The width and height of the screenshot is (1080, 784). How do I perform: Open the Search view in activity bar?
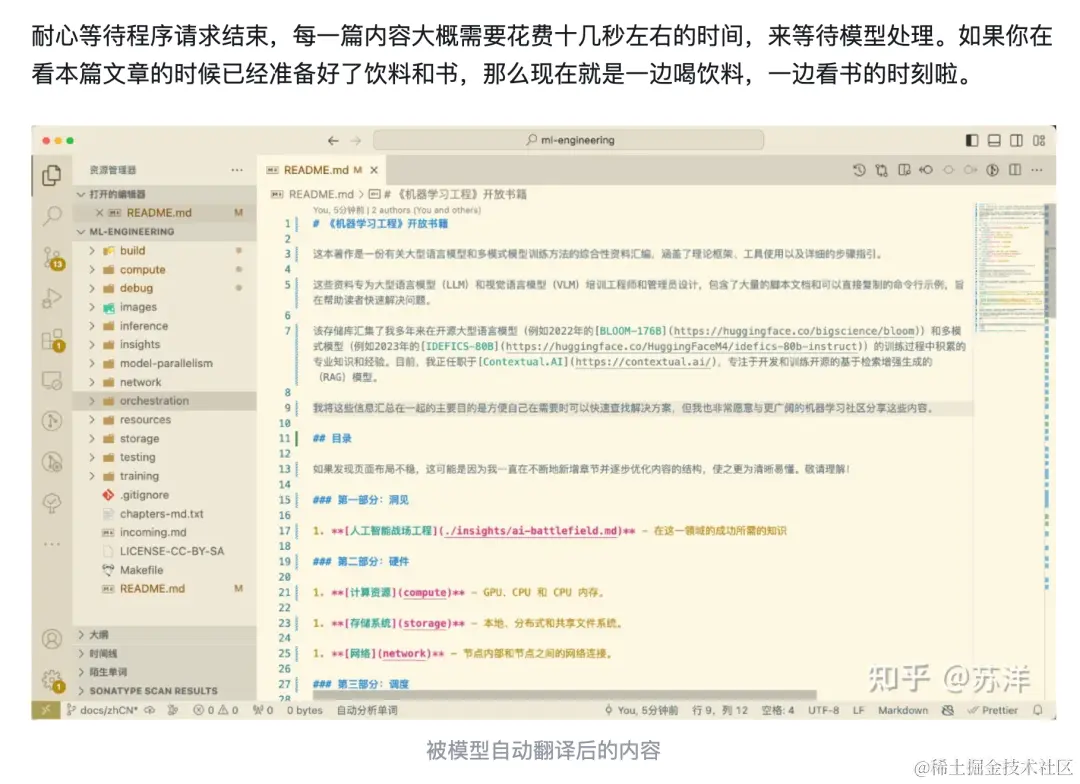52,216
